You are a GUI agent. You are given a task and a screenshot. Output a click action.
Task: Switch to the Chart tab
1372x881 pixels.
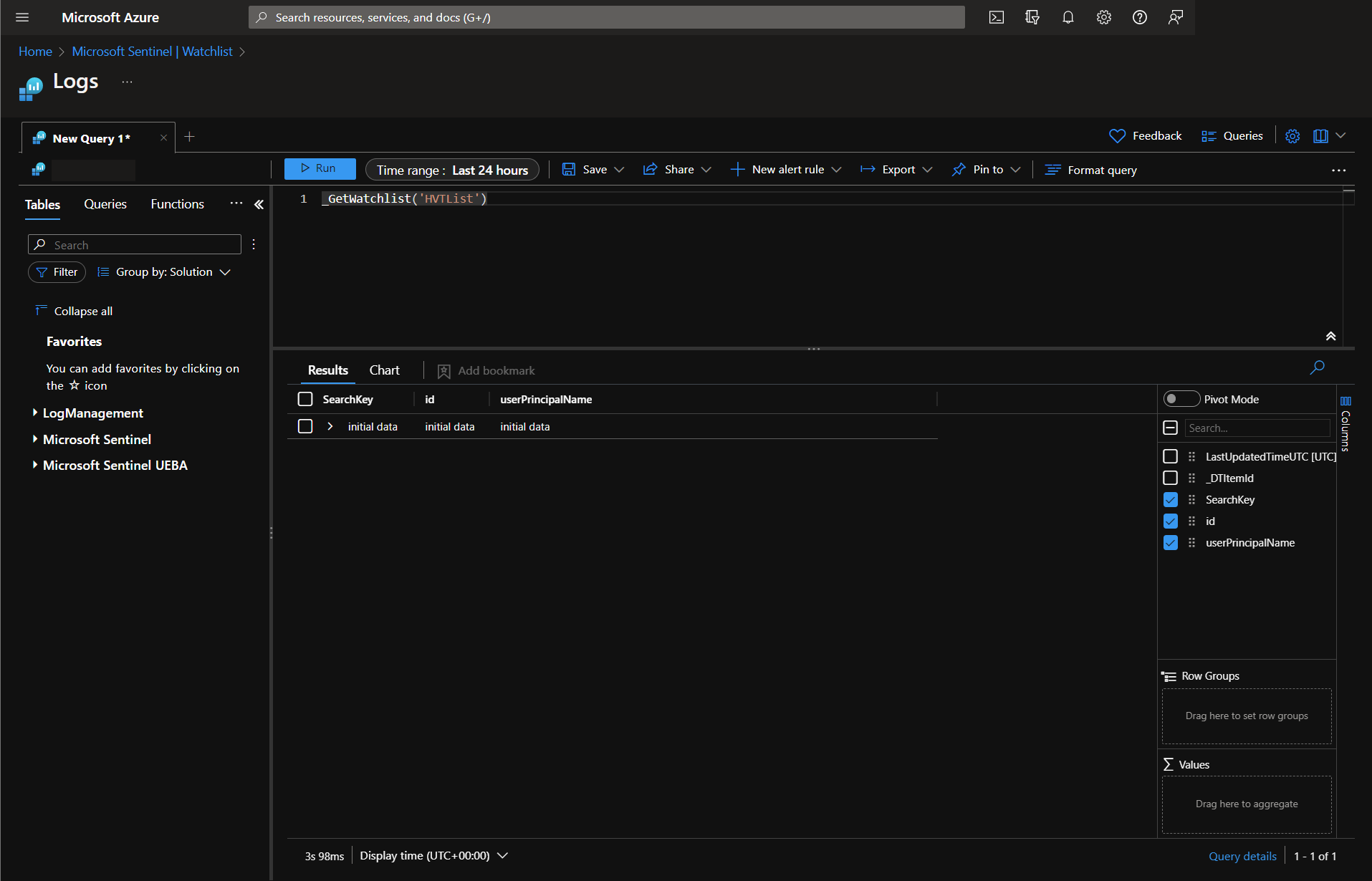click(x=385, y=370)
